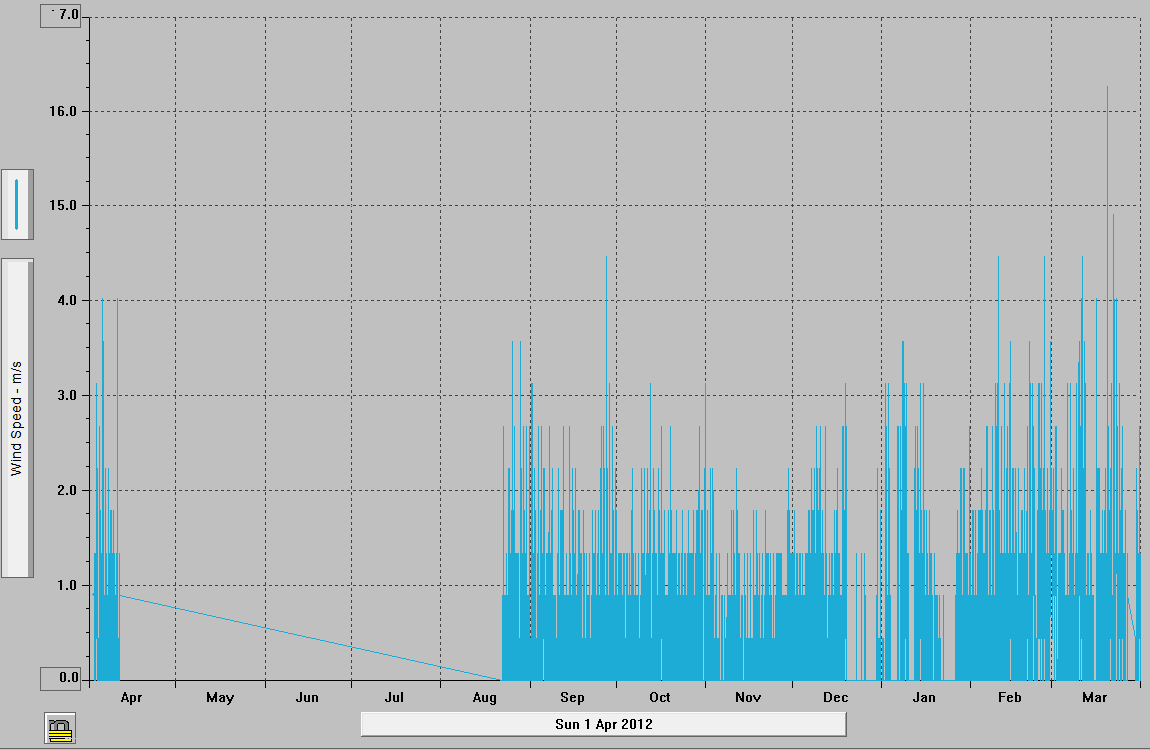
Task: Select the Y-axis minimum value field 0.0
Action: point(62,679)
